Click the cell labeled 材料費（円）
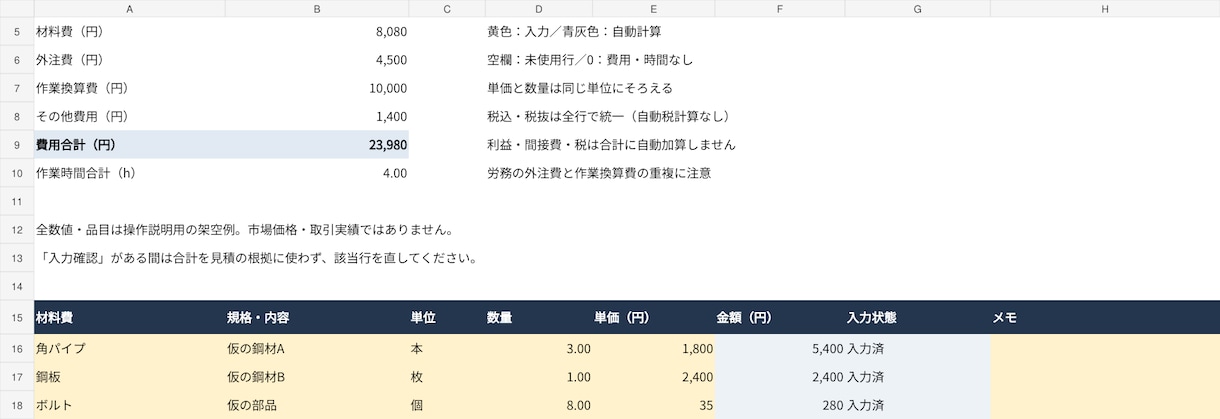Image resolution: width=1220 pixels, height=419 pixels. point(130,32)
